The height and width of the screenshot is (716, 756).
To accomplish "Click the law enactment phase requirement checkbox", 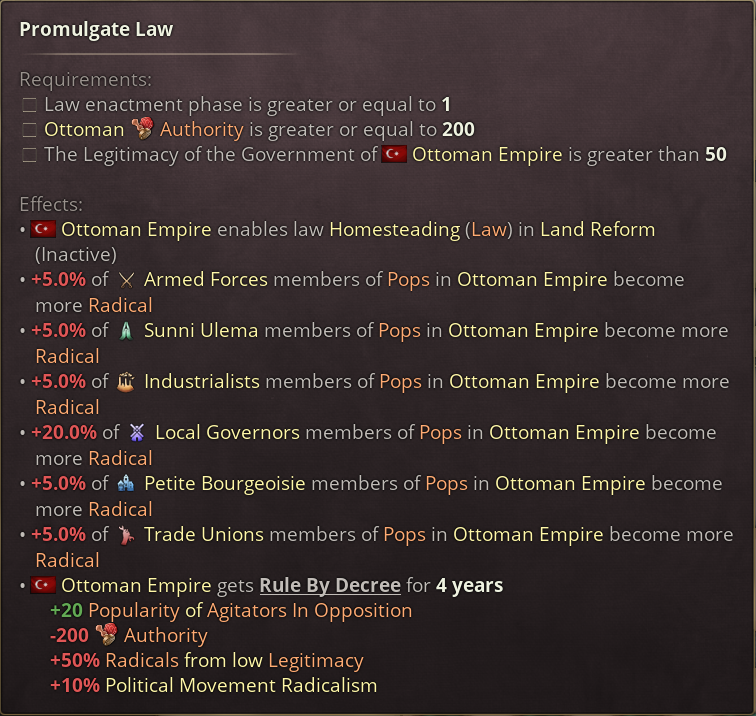I will point(29,105).
